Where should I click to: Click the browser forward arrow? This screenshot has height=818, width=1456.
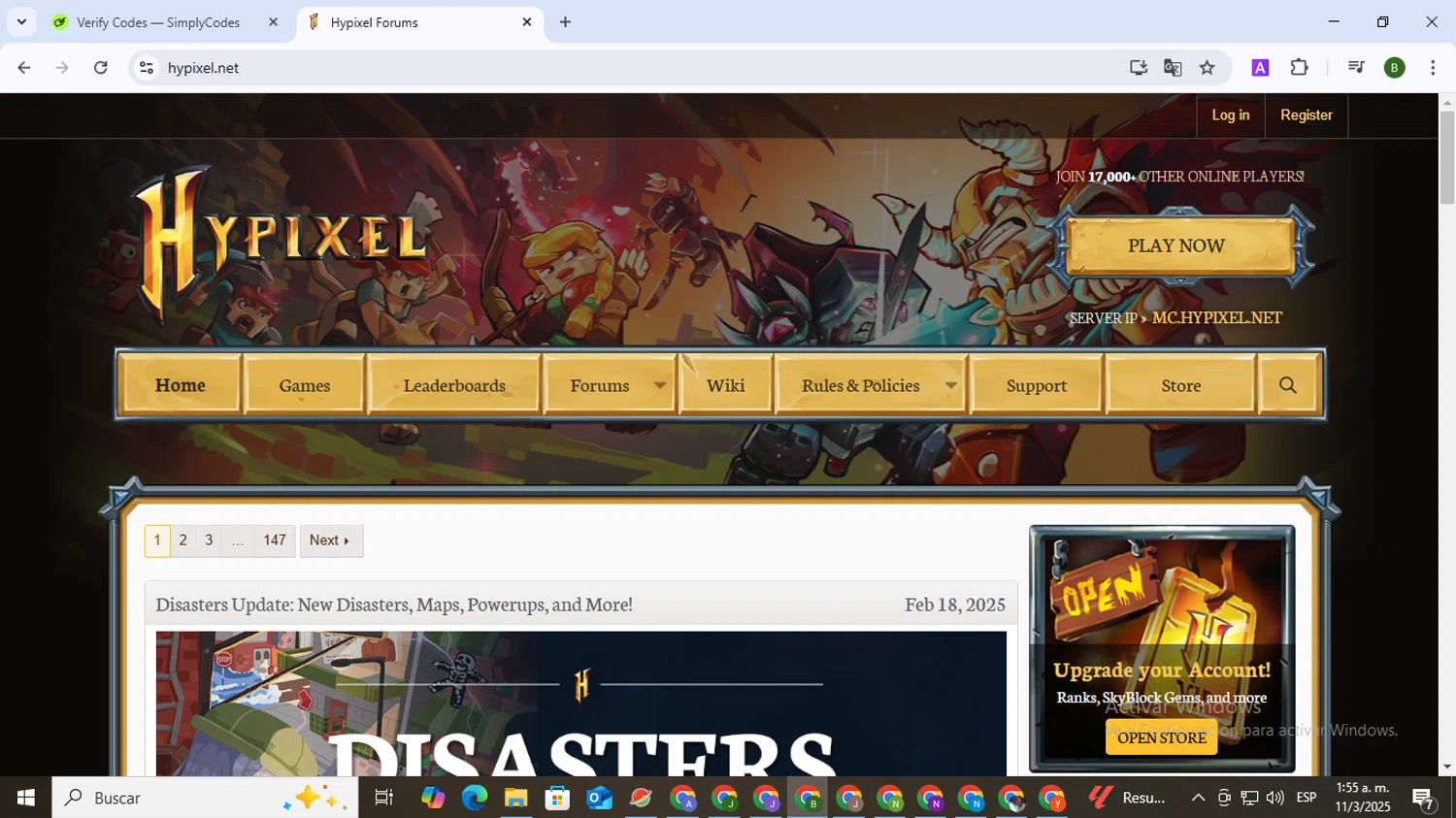(x=62, y=68)
